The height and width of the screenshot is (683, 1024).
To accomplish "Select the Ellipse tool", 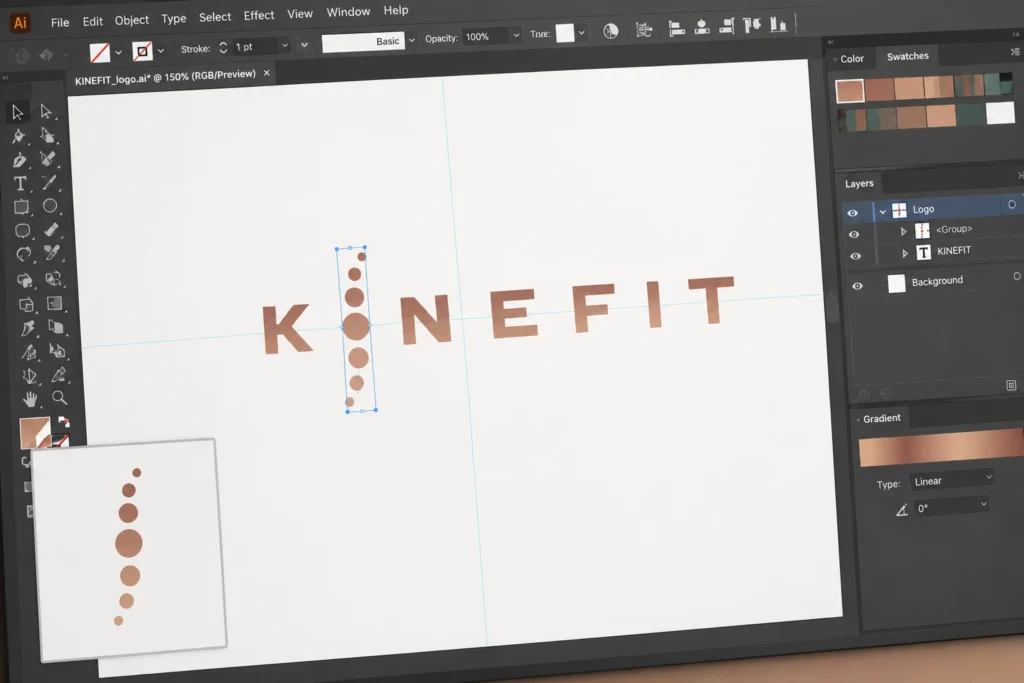I will pyautogui.click(x=50, y=206).
